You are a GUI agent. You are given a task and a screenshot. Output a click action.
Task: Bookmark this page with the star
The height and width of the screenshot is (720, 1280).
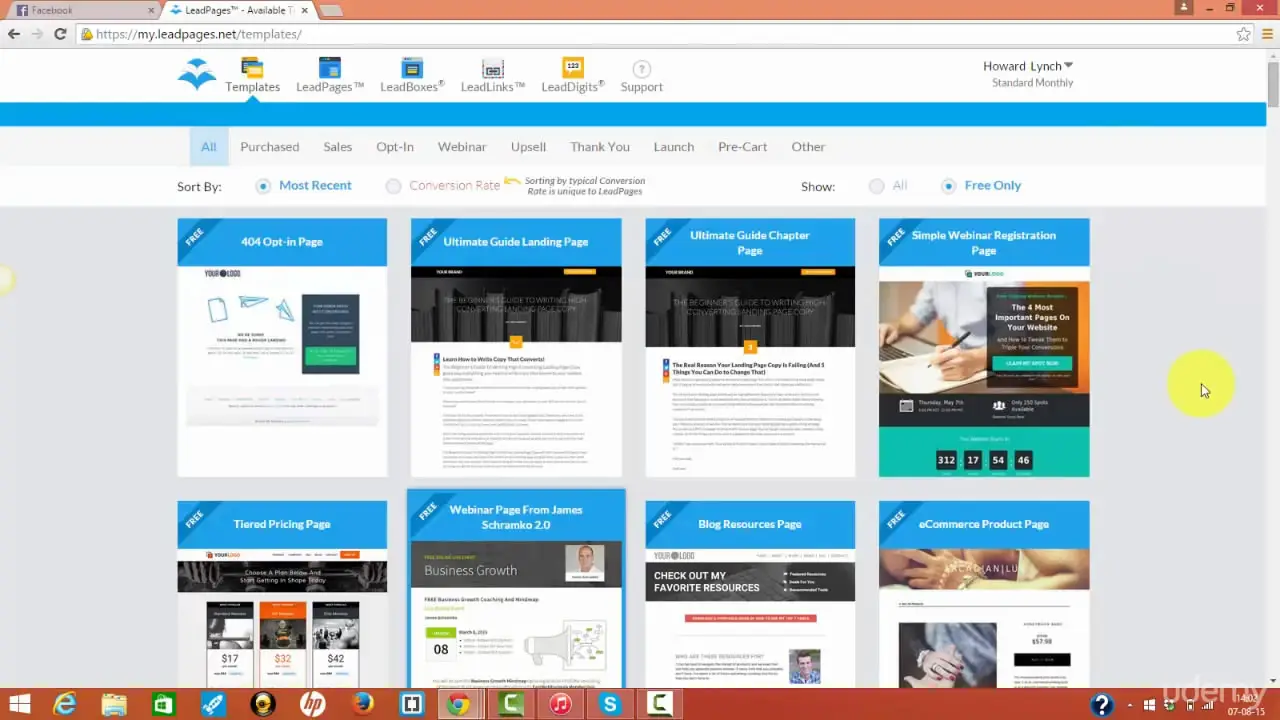pyautogui.click(x=1243, y=34)
